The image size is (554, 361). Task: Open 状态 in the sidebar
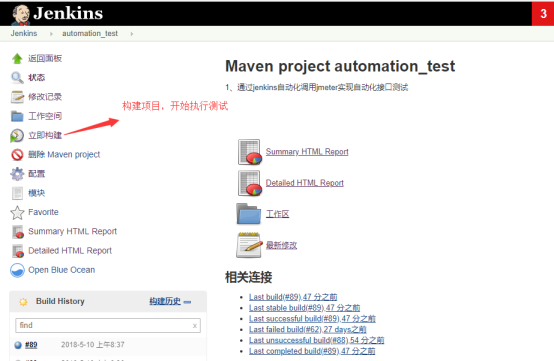tap(36, 78)
